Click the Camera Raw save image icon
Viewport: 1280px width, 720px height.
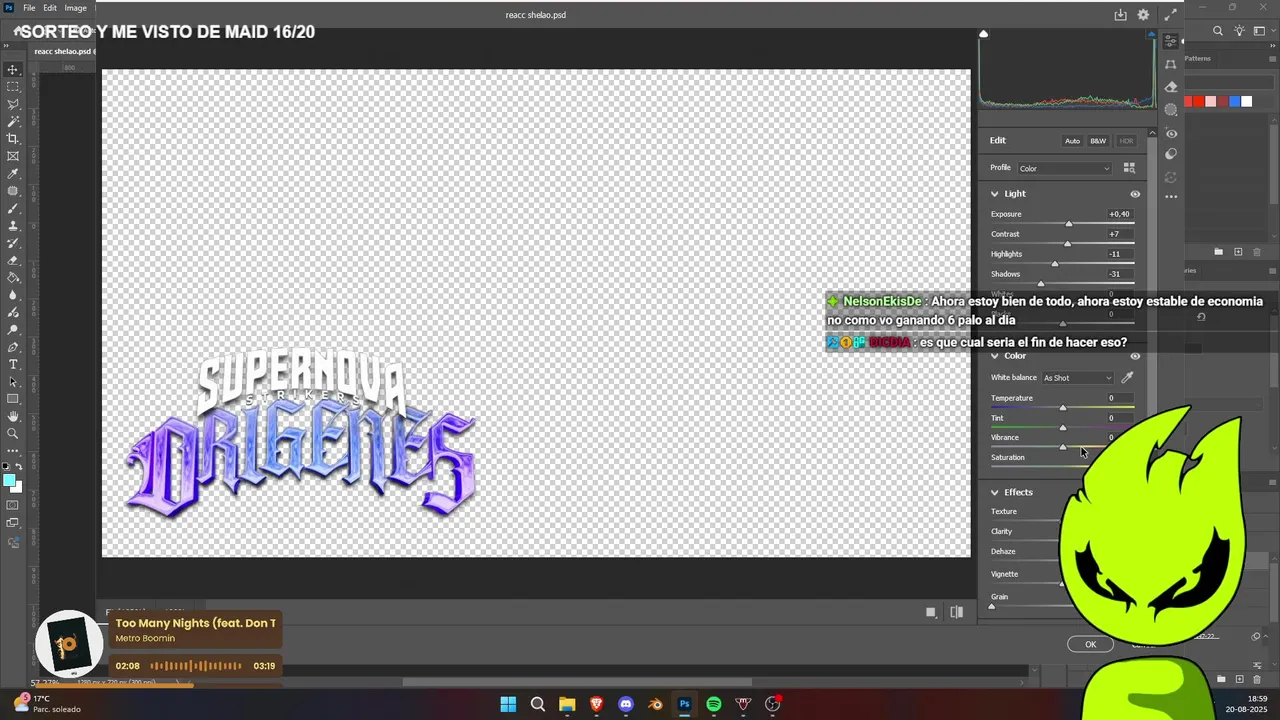click(x=1121, y=15)
